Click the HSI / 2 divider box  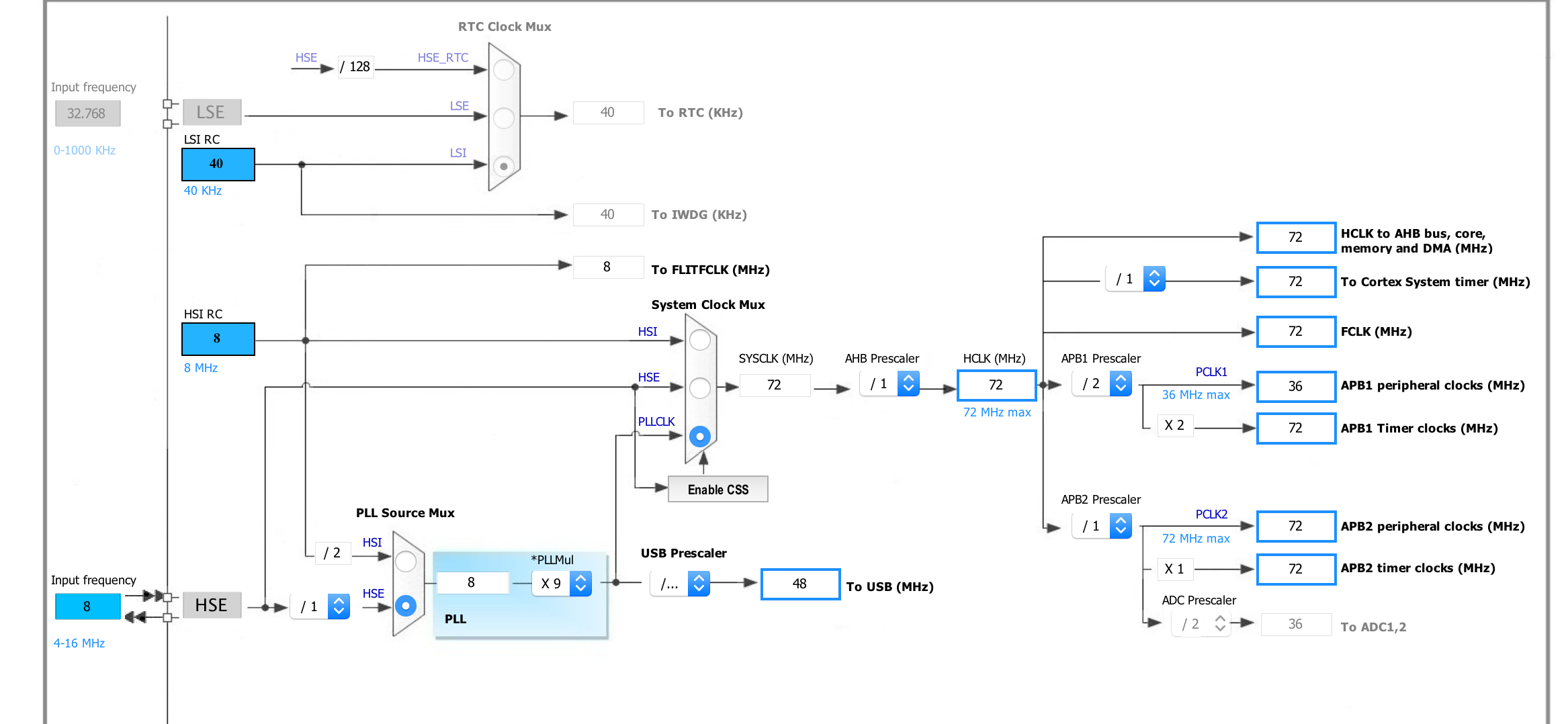point(333,553)
